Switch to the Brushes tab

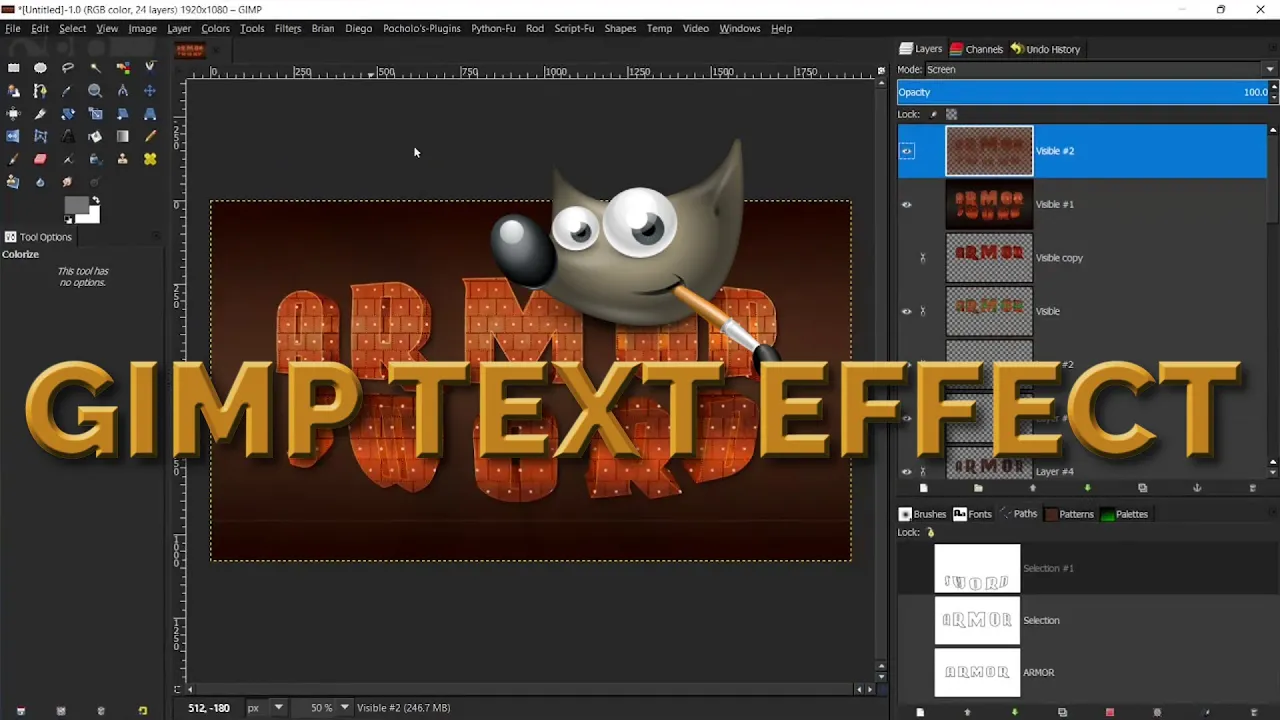(x=922, y=514)
